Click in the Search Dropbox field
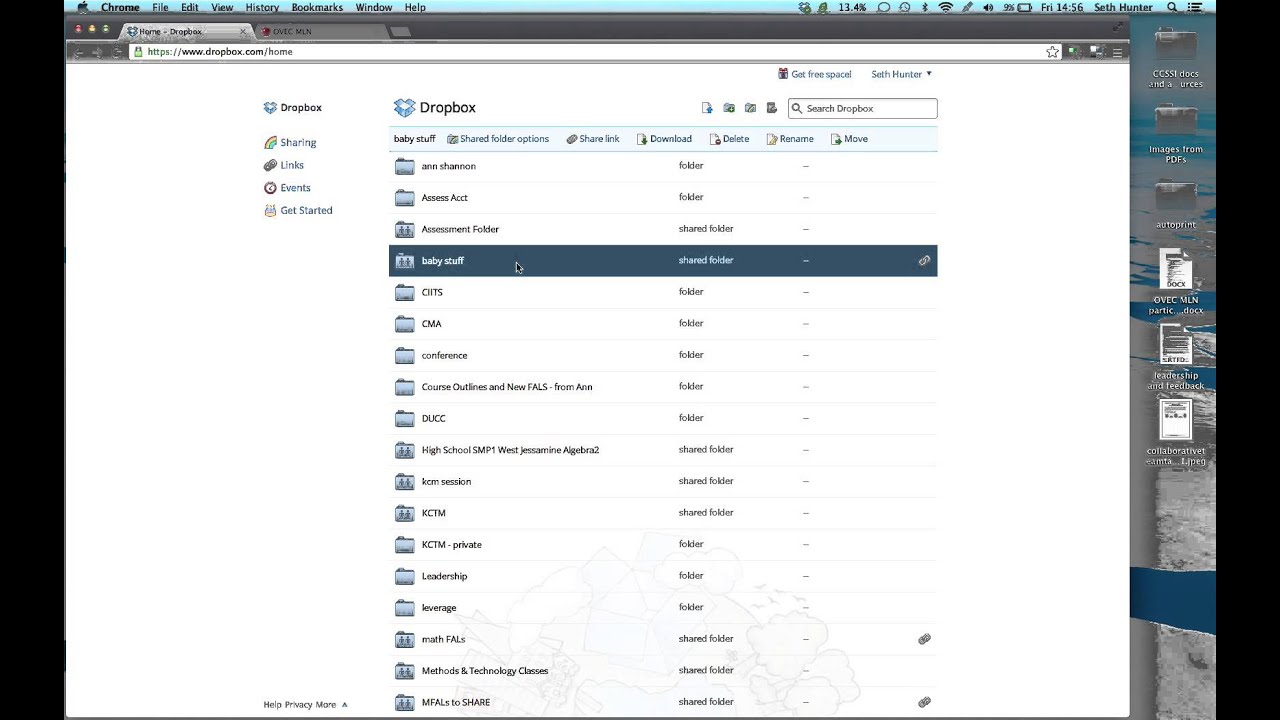Viewport: 1280px width, 720px height. (x=862, y=108)
